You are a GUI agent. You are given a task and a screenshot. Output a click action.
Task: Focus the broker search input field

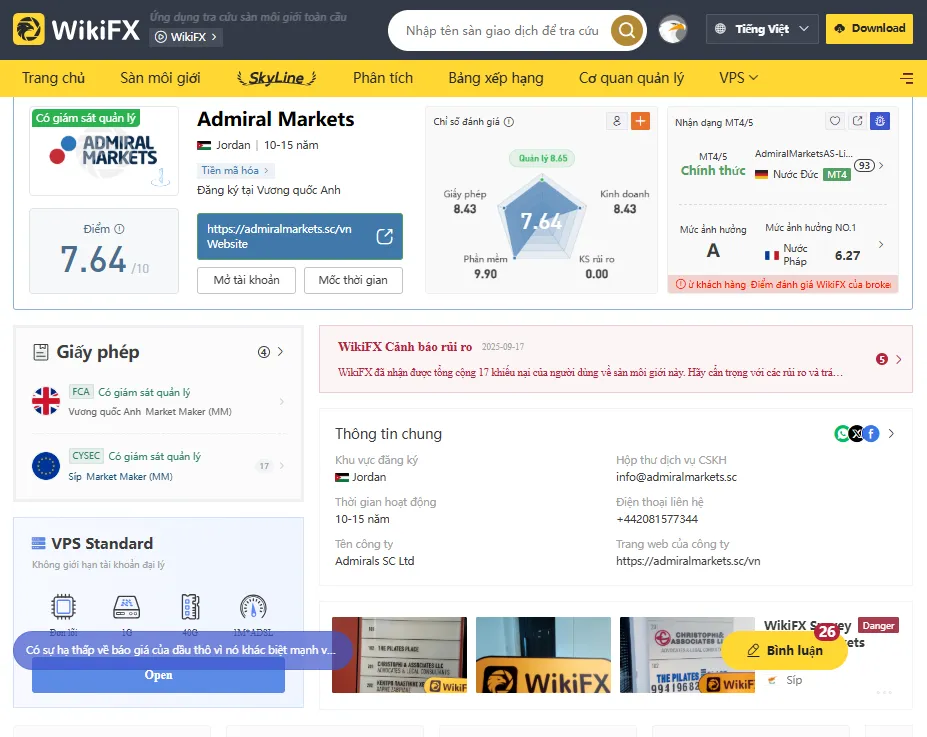click(x=502, y=31)
